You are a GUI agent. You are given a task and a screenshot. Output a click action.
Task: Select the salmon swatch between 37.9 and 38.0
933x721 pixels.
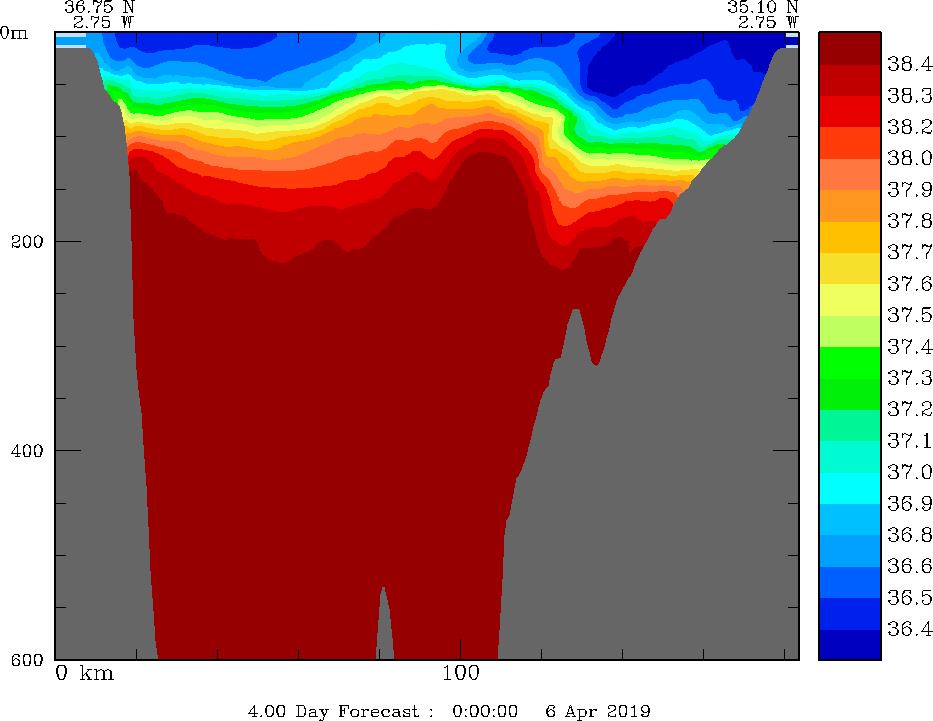(x=850, y=174)
